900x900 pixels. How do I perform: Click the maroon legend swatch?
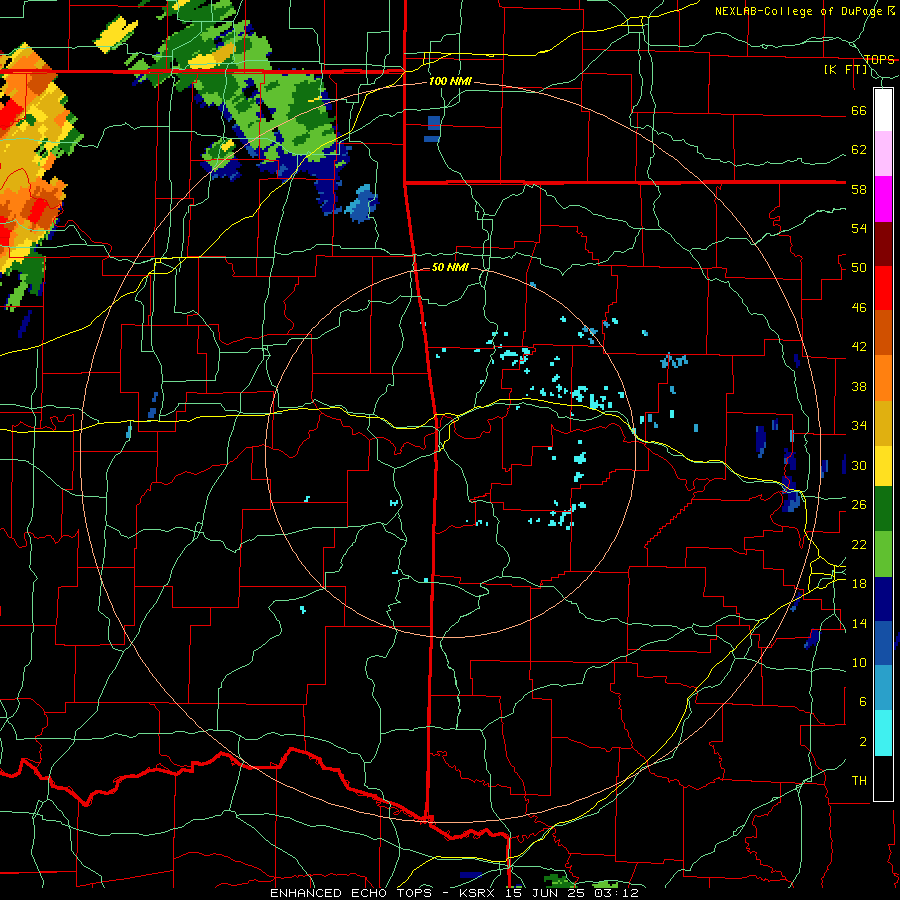(x=883, y=244)
